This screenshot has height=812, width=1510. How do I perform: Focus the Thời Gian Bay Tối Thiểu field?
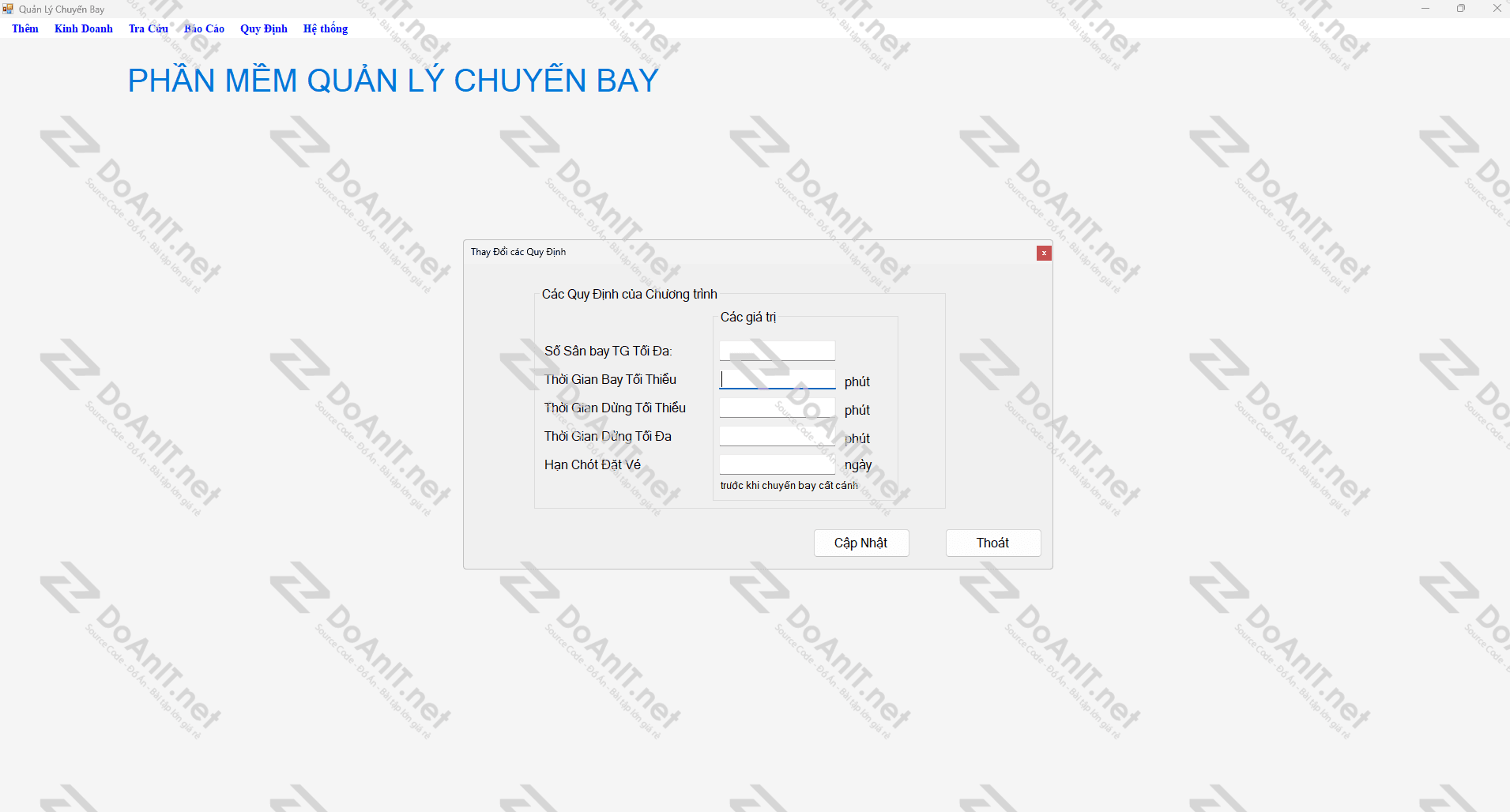(x=777, y=379)
